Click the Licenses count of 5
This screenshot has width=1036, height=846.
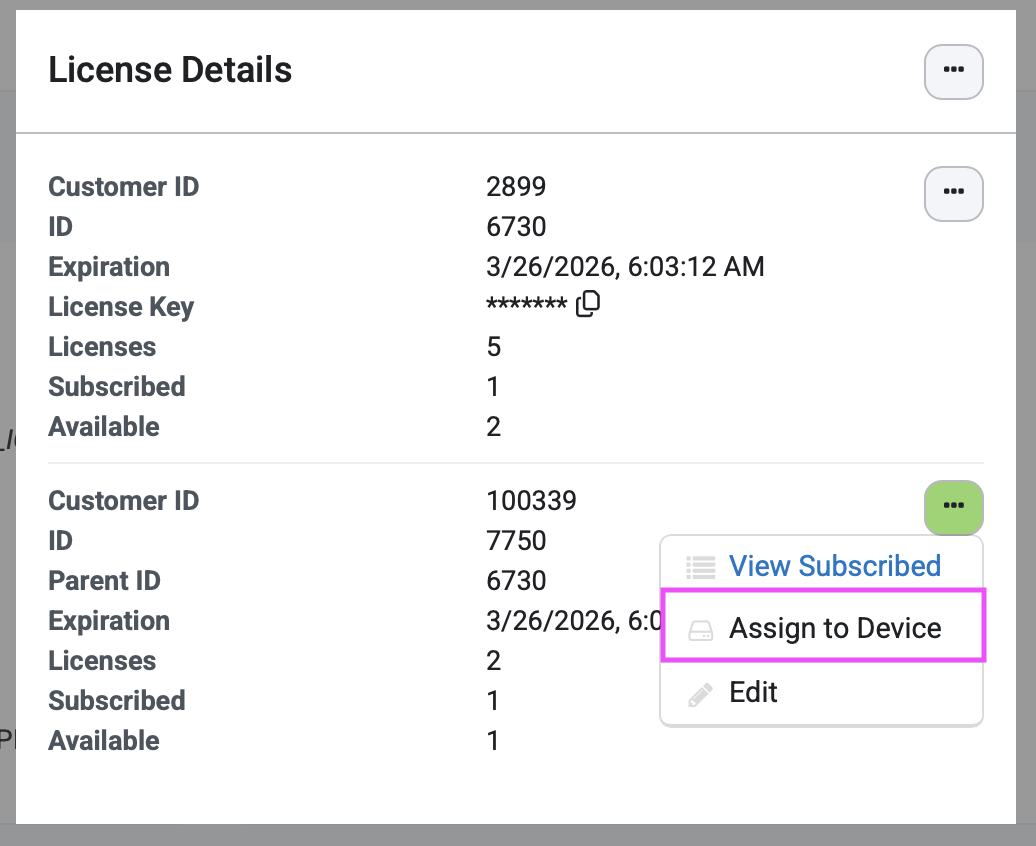tap(494, 347)
